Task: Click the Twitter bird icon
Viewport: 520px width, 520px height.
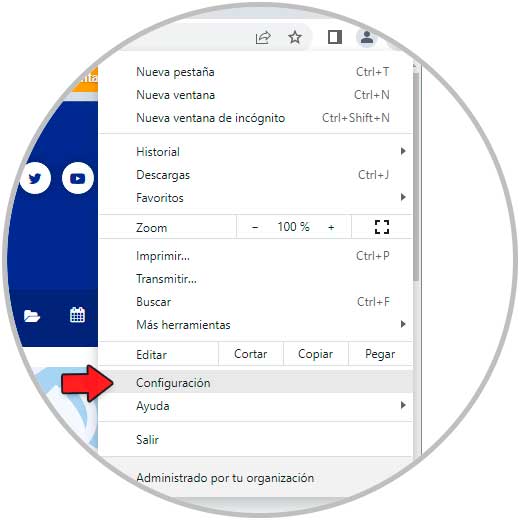Action: 35,178
